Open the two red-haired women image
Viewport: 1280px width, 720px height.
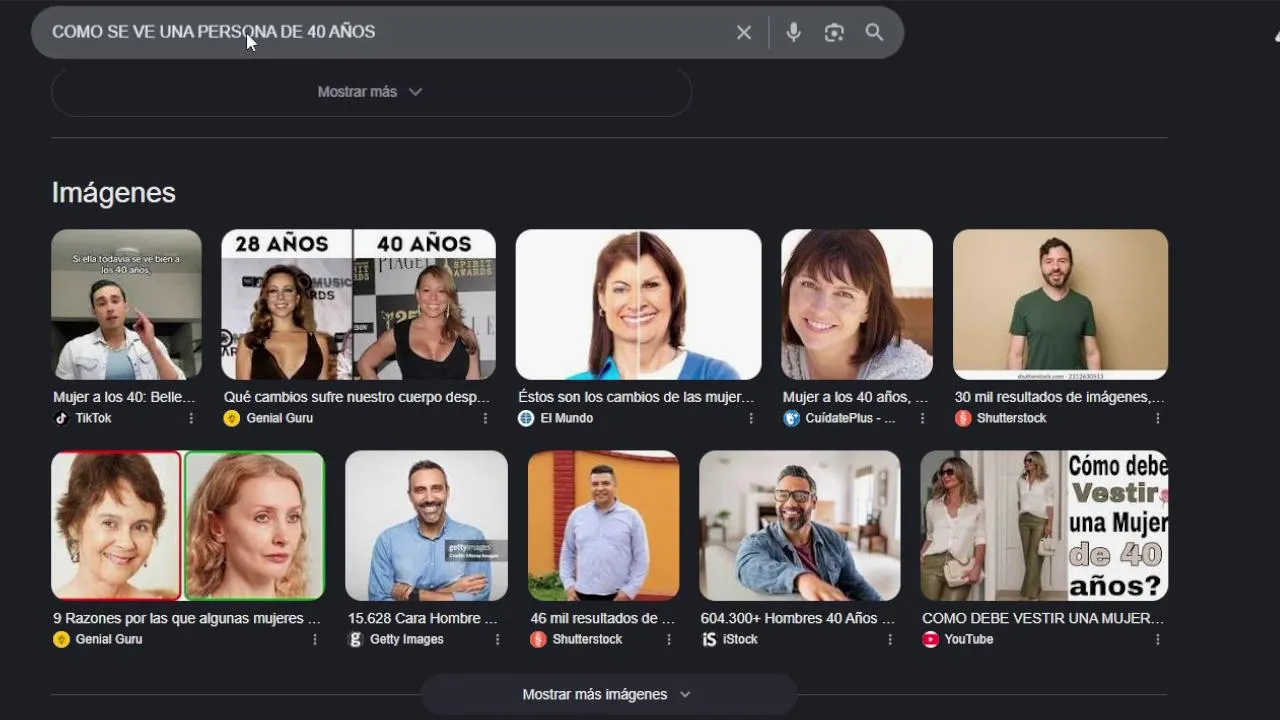(188, 525)
